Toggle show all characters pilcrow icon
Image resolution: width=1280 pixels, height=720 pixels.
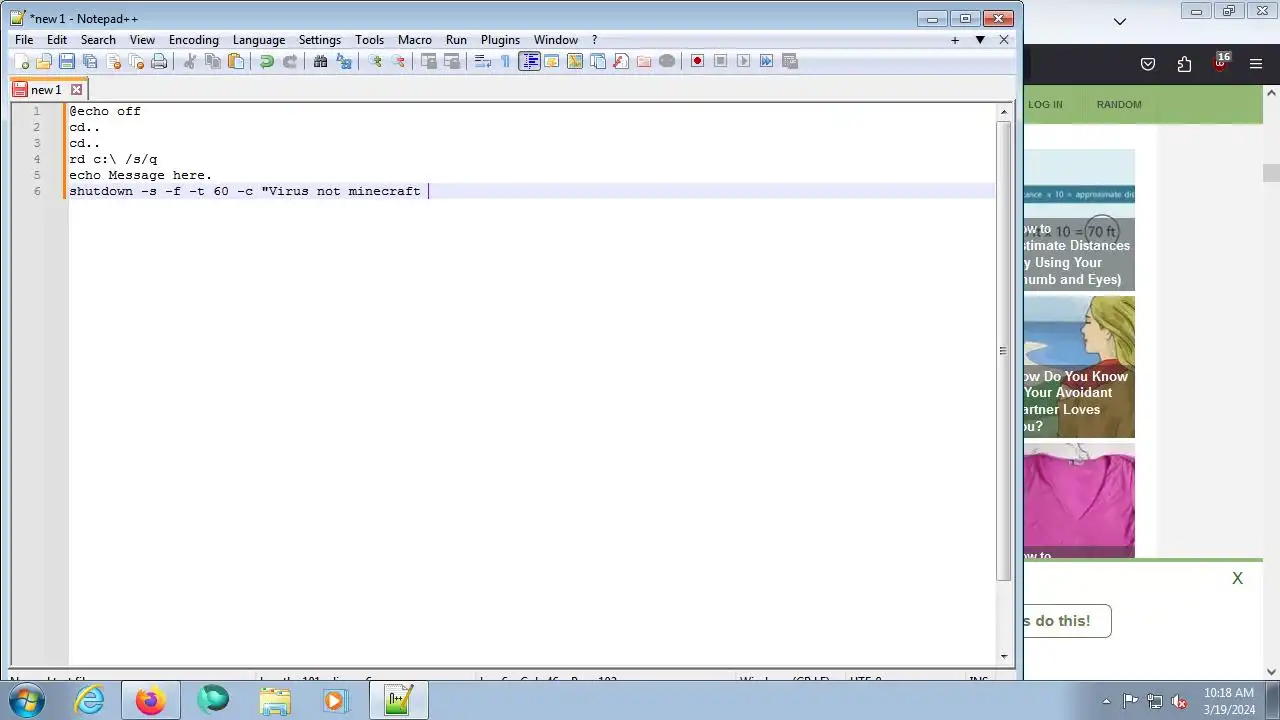(505, 61)
